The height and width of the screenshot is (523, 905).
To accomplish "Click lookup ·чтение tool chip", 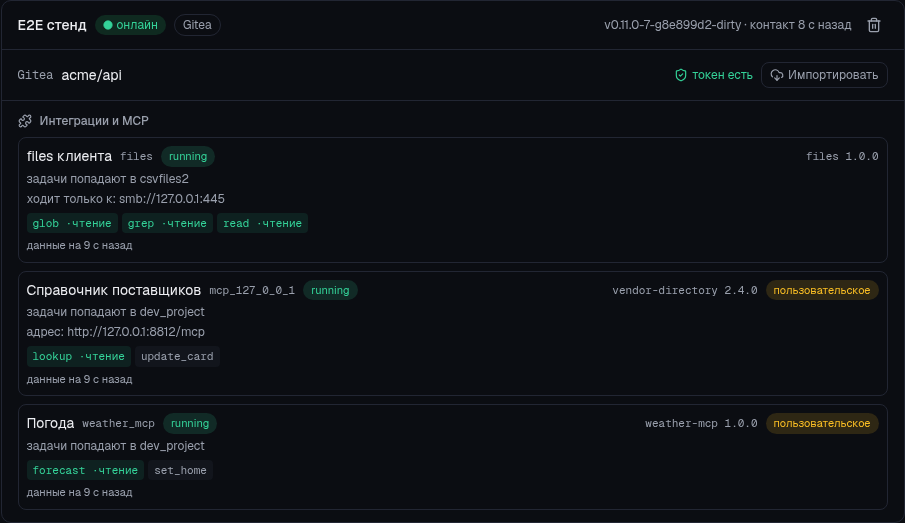I will 78,356.
